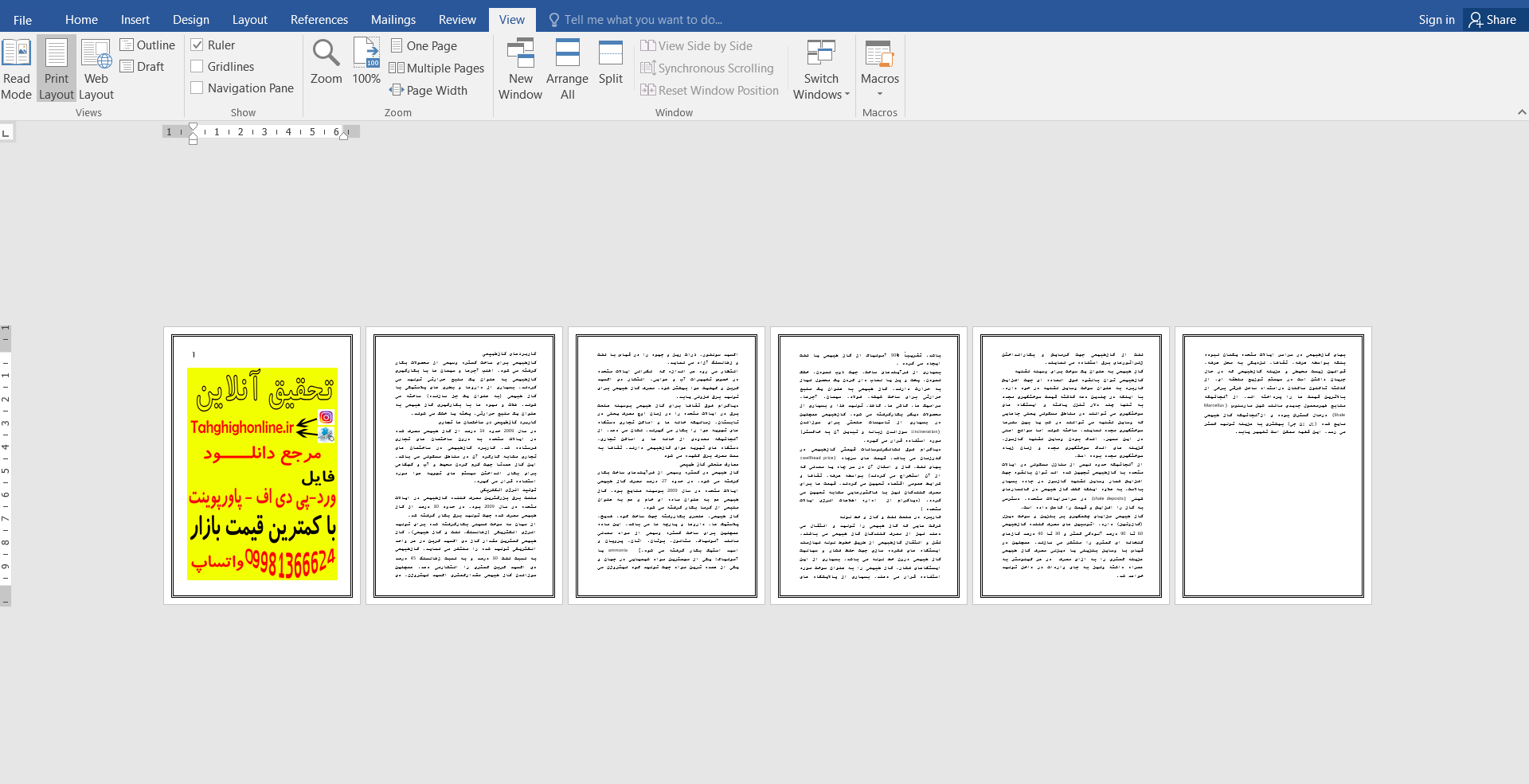1529x784 pixels.
Task: Collapse the ribbon with the chevron
Action: [x=1522, y=112]
